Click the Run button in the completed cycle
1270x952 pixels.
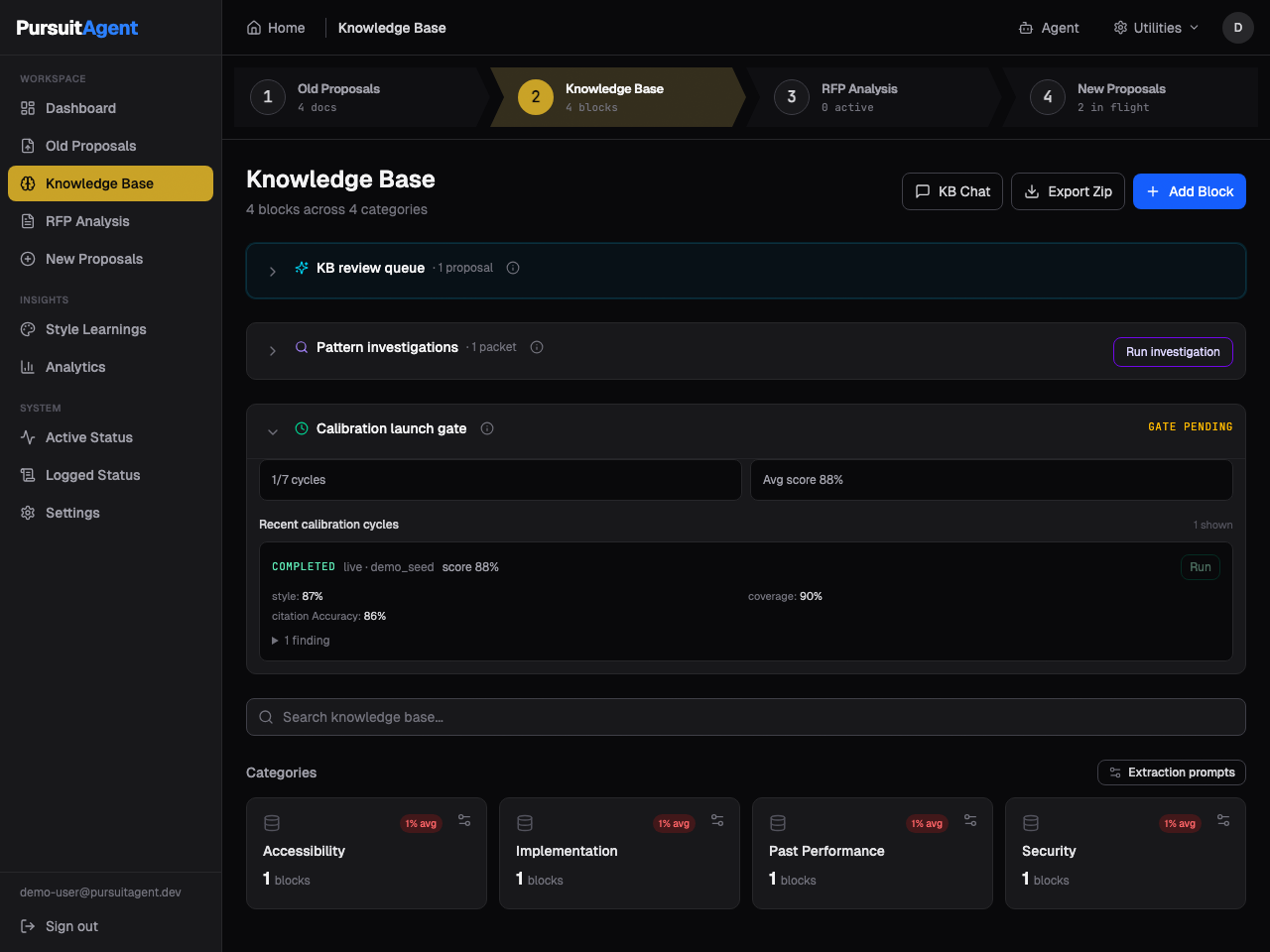click(x=1201, y=567)
